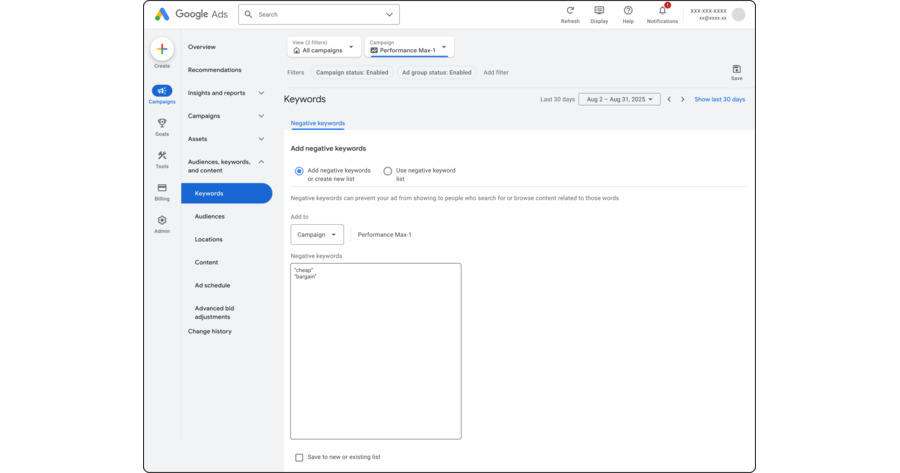This screenshot has width=900, height=473.
Task: Click the account avatar circle
Action: (739, 14)
